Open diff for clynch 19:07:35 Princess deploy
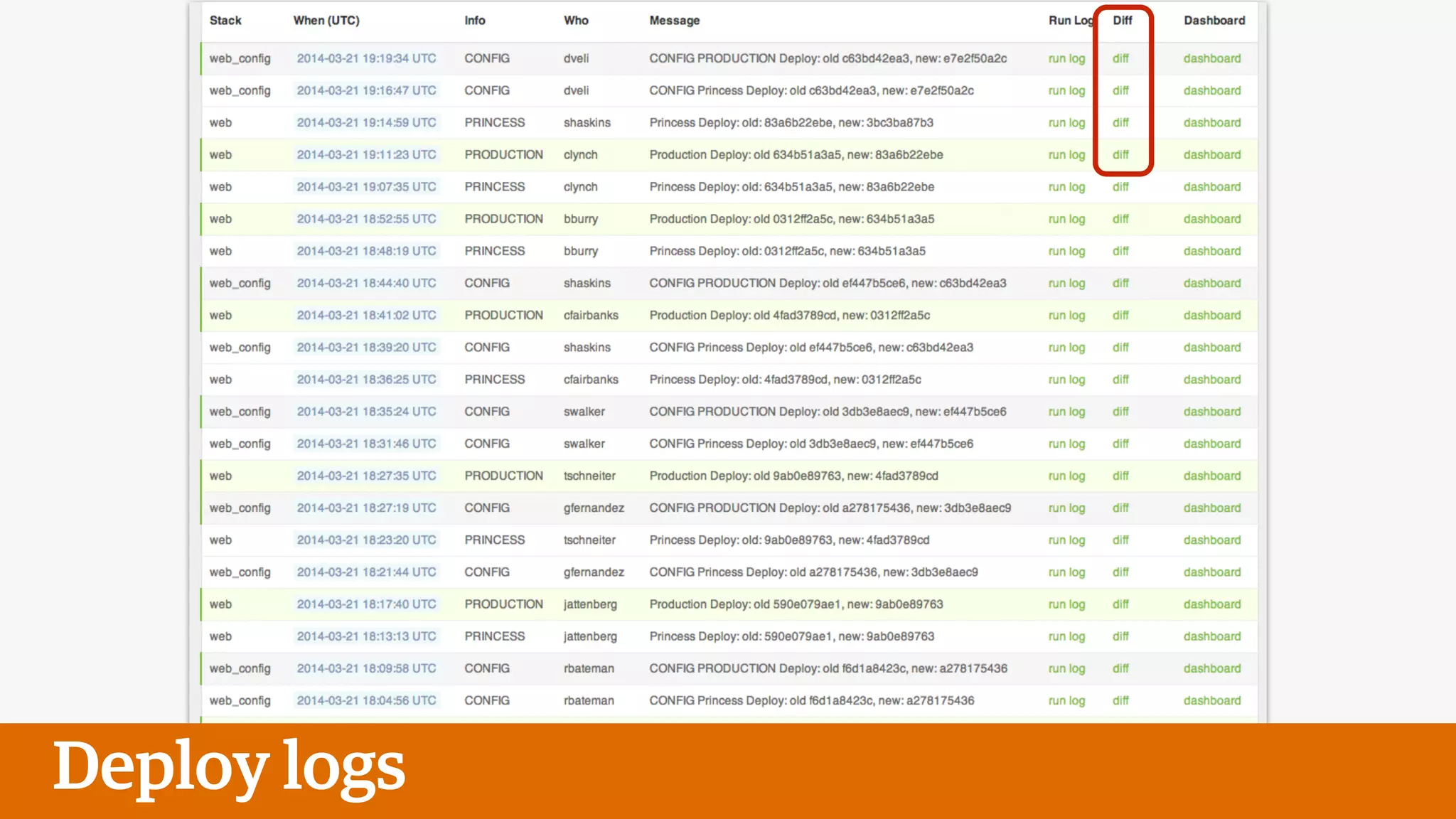This screenshot has height=819, width=1456. click(x=1120, y=186)
